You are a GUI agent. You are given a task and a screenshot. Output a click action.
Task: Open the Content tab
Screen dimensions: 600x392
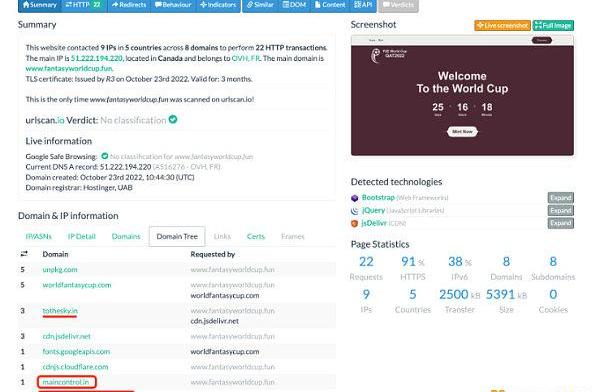click(330, 5)
